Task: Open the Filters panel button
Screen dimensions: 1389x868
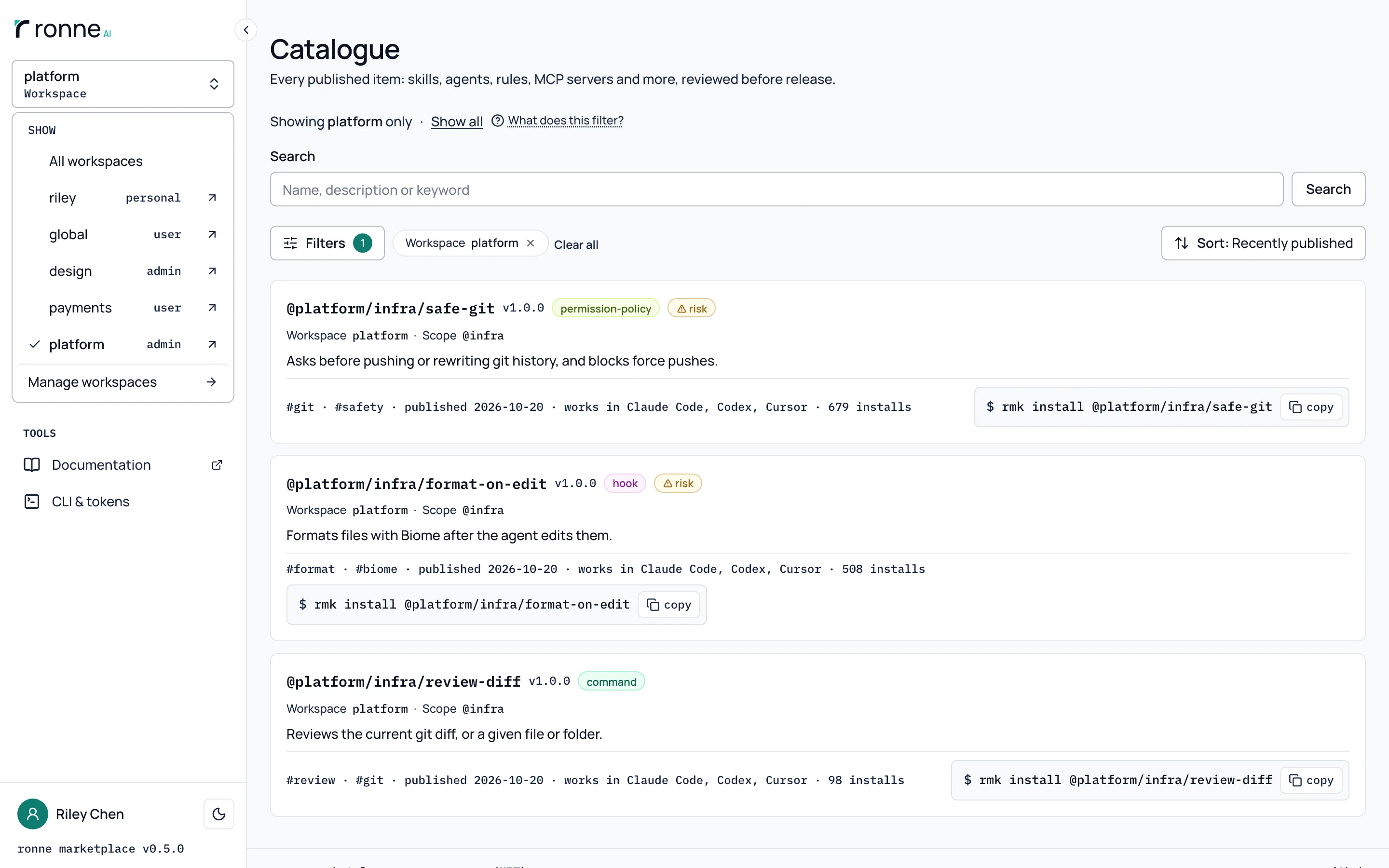Action: 327,244
